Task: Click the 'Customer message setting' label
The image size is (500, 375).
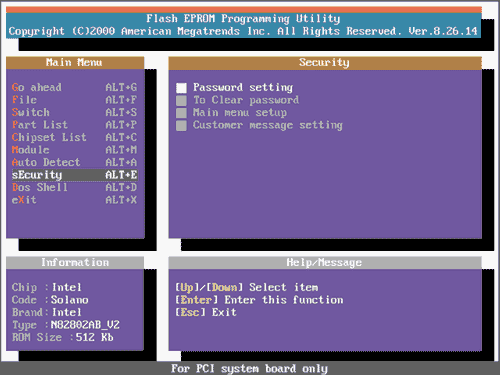Action: point(268,125)
